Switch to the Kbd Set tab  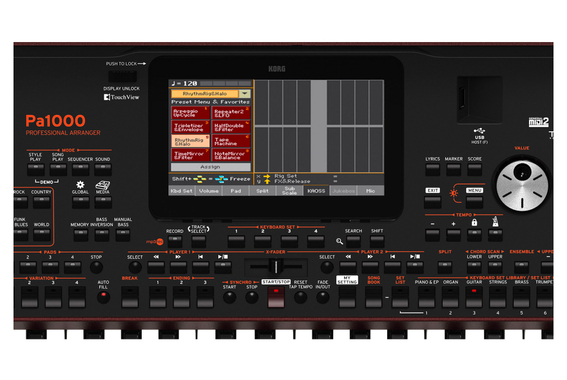pyautogui.click(x=182, y=191)
